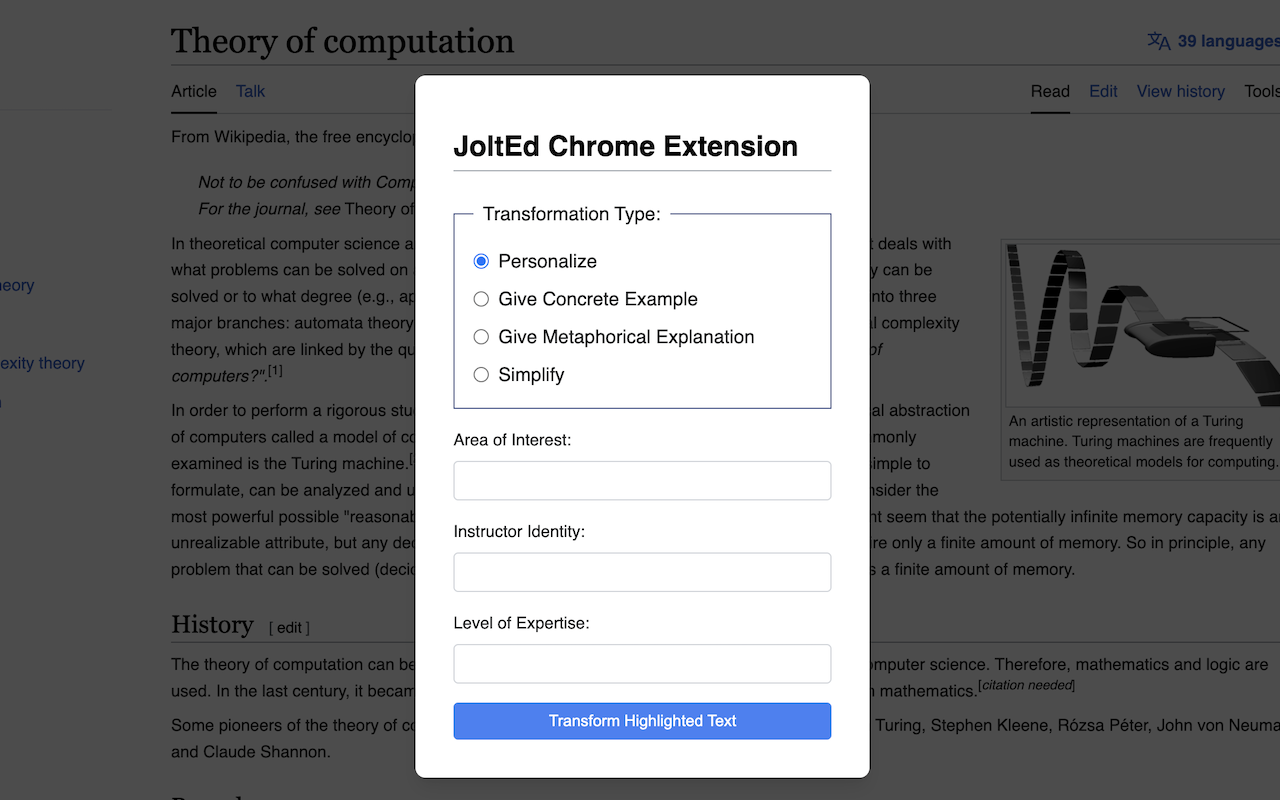Switch to the Talk tab
Image resolution: width=1280 pixels, height=800 pixels.
[x=249, y=91]
